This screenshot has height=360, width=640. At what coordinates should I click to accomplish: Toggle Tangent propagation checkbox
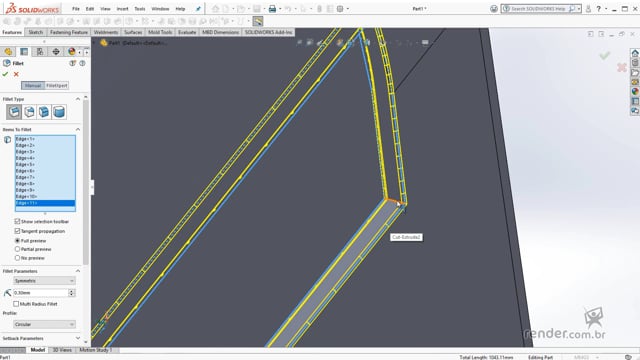pyautogui.click(x=17, y=231)
